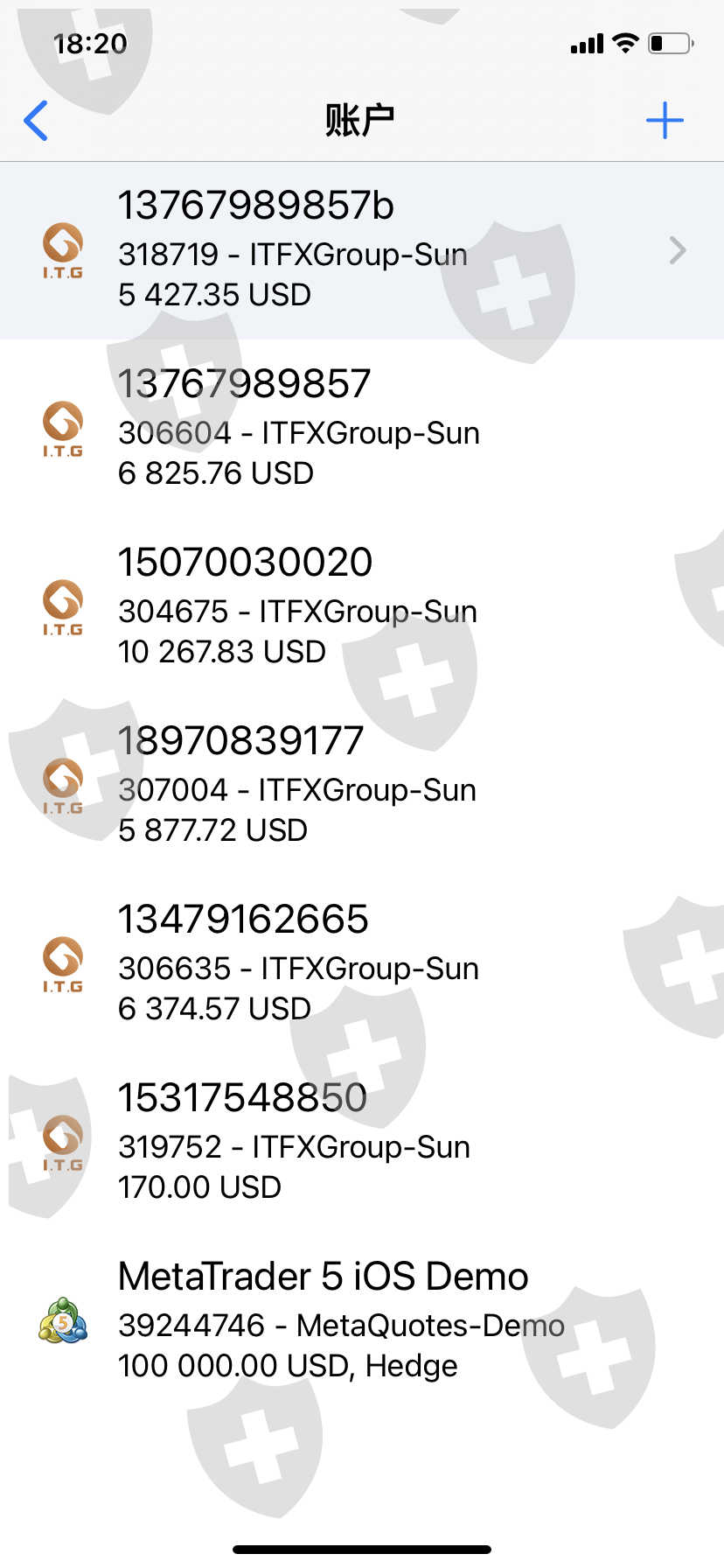Switch to account 15317548850

[x=243, y=1098]
